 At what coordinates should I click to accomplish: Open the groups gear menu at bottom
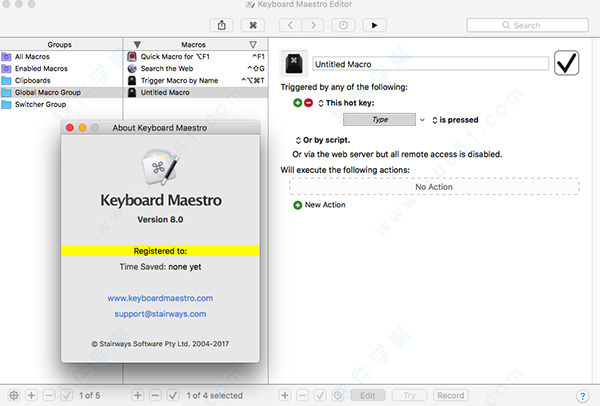(14, 395)
